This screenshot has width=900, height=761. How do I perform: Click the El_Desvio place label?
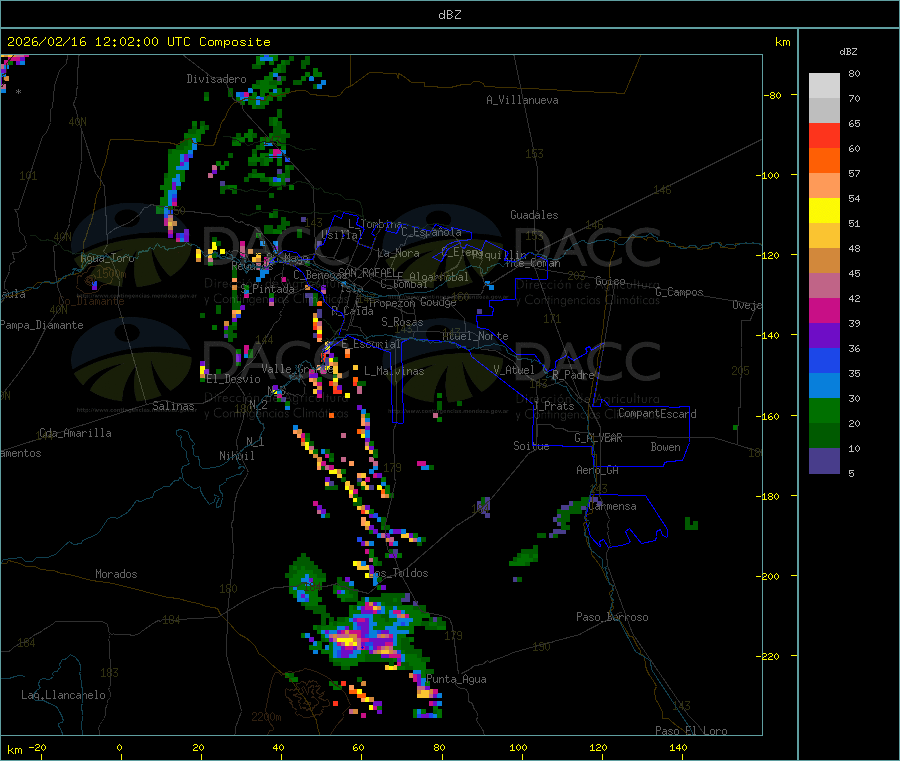pos(233,379)
